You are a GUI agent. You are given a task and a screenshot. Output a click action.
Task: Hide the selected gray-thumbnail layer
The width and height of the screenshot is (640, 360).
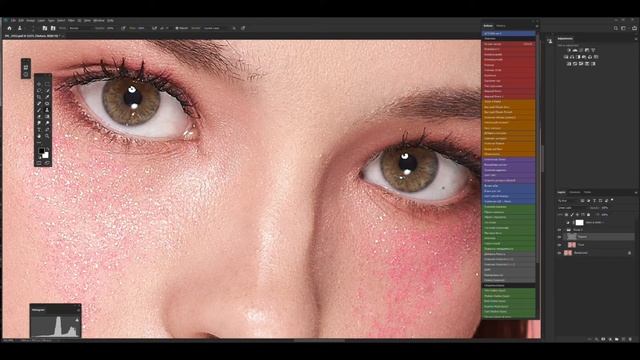pyautogui.click(x=560, y=237)
